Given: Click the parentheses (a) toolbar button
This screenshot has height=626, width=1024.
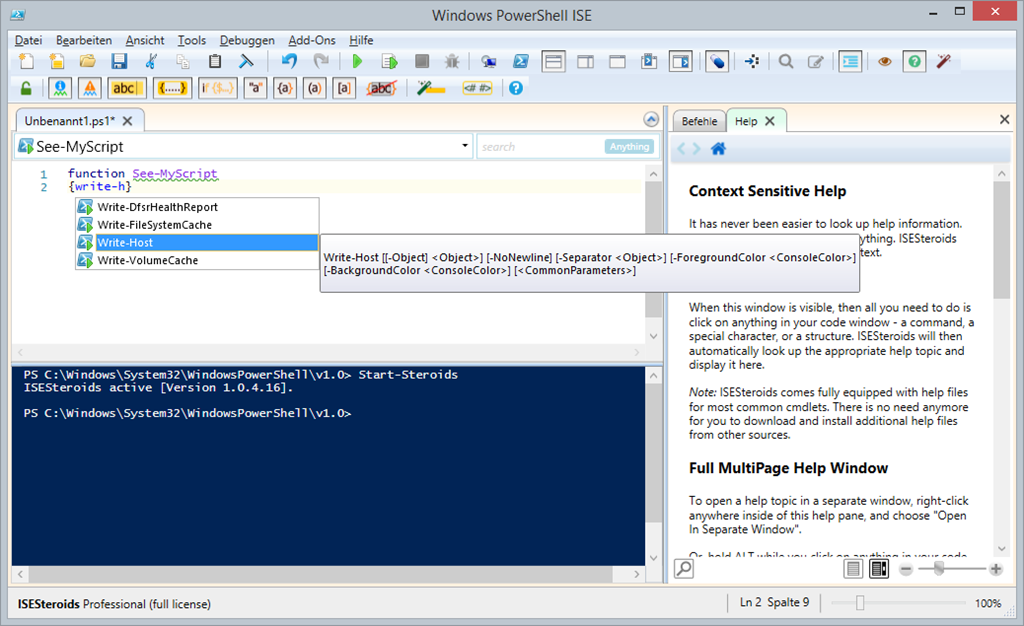Looking at the screenshot, I should click(315, 88).
